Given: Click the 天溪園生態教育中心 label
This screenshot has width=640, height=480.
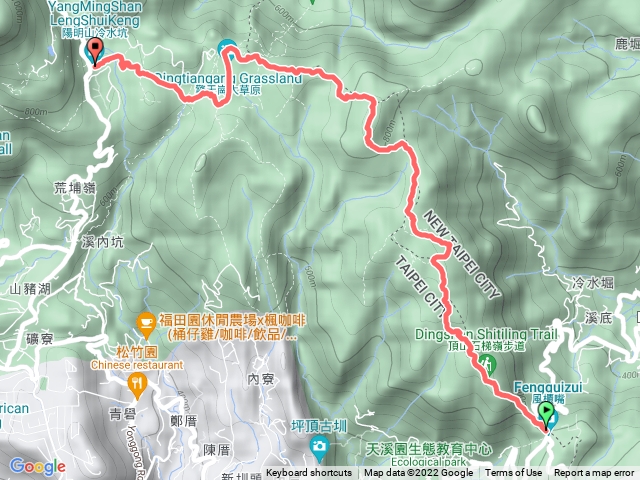Looking at the screenshot, I should pyautogui.click(x=428, y=454).
